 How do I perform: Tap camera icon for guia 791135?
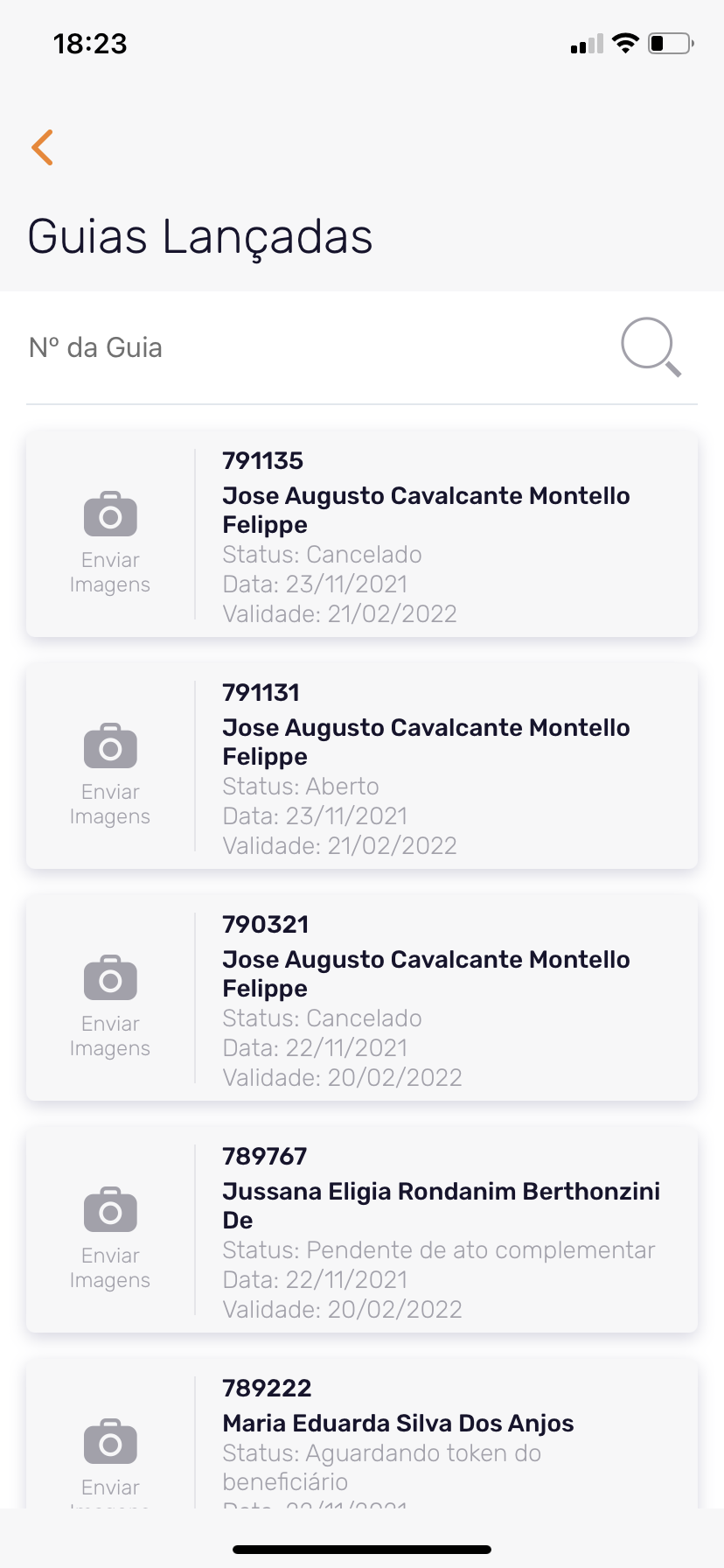coord(110,514)
